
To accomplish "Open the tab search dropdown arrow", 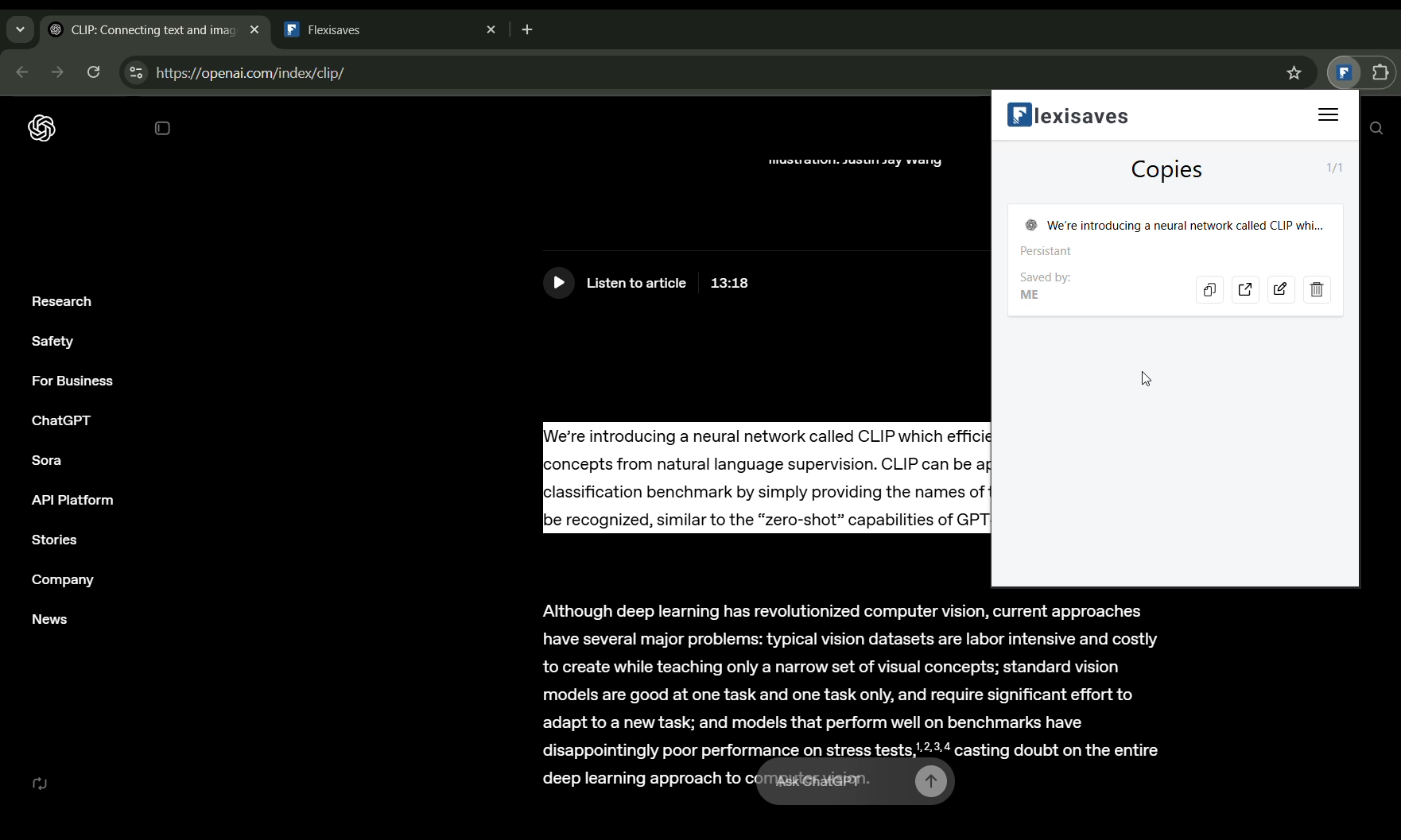I will pos(20,29).
